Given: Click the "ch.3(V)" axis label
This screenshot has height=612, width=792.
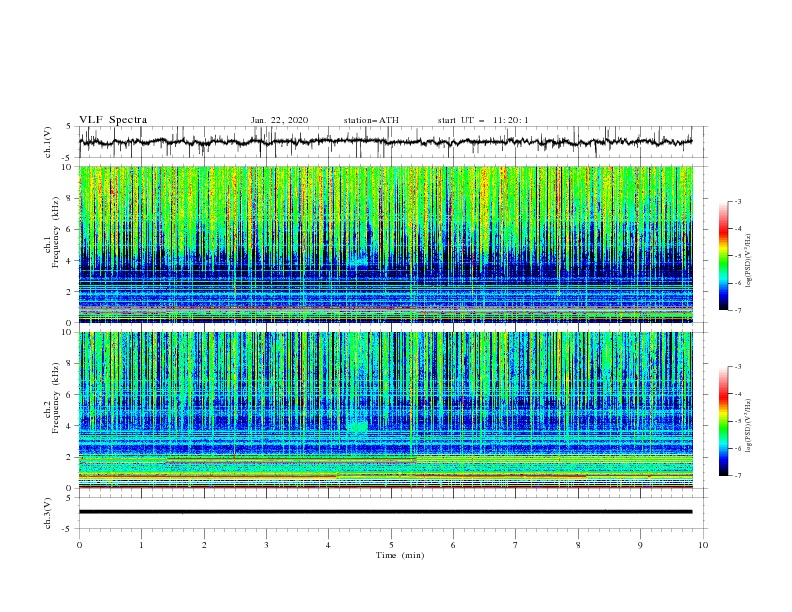Looking at the screenshot, I should [x=48, y=513].
